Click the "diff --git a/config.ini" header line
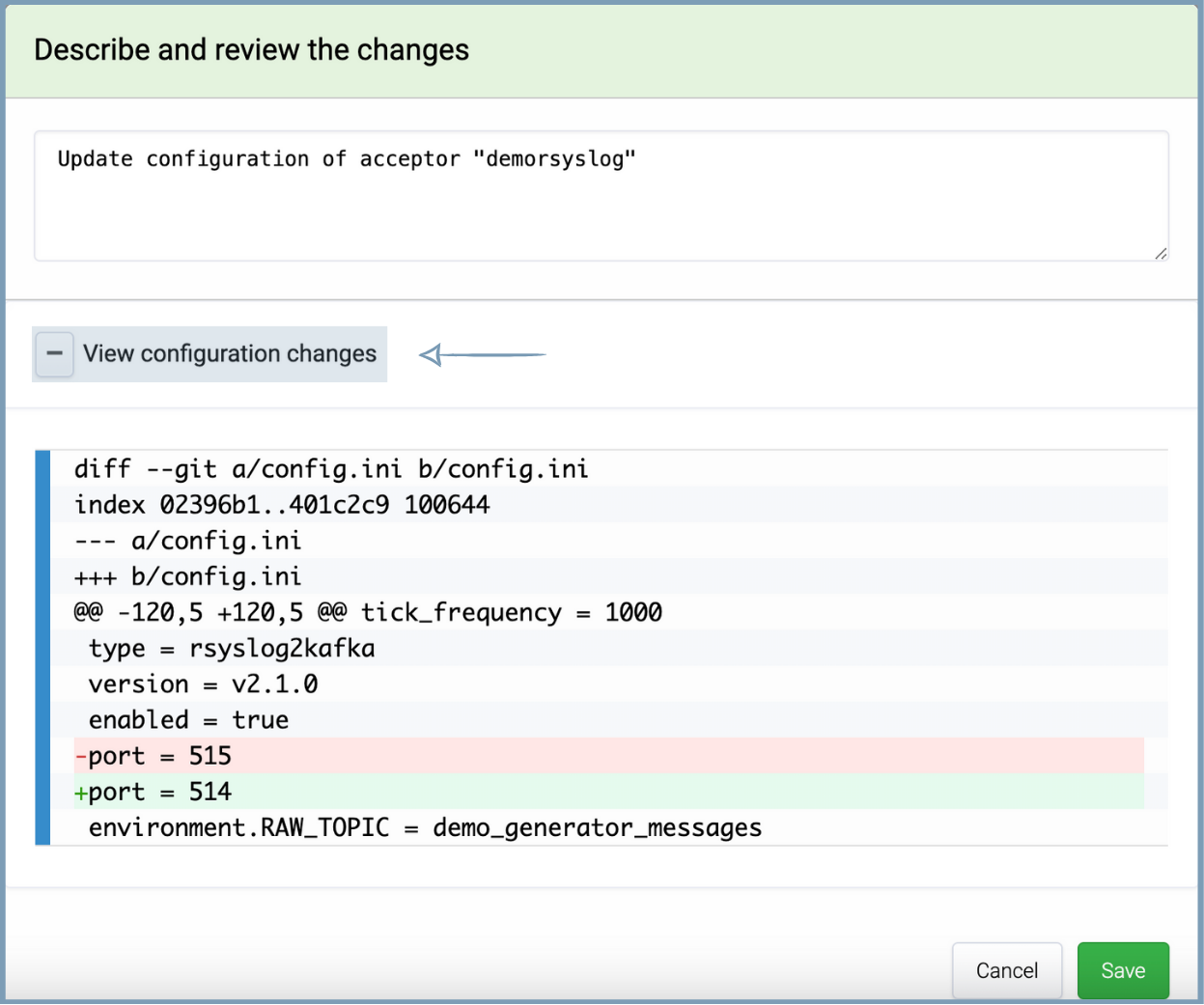 coord(330,469)
